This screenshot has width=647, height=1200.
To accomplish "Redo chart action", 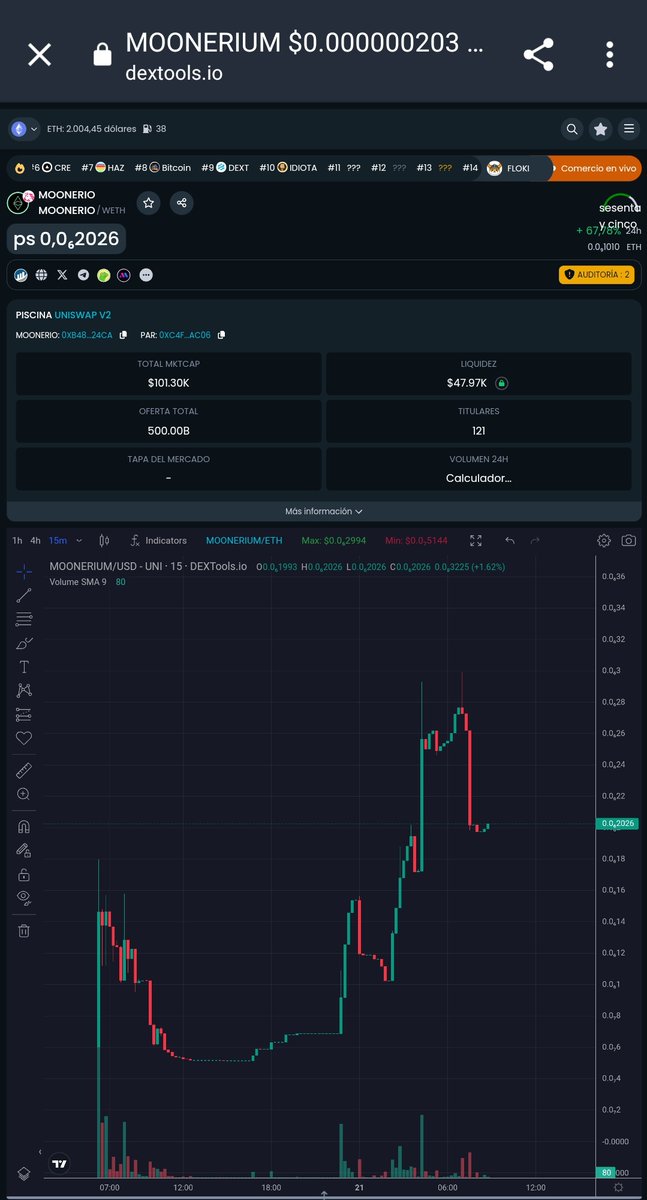I will click(x=535, y=541).
